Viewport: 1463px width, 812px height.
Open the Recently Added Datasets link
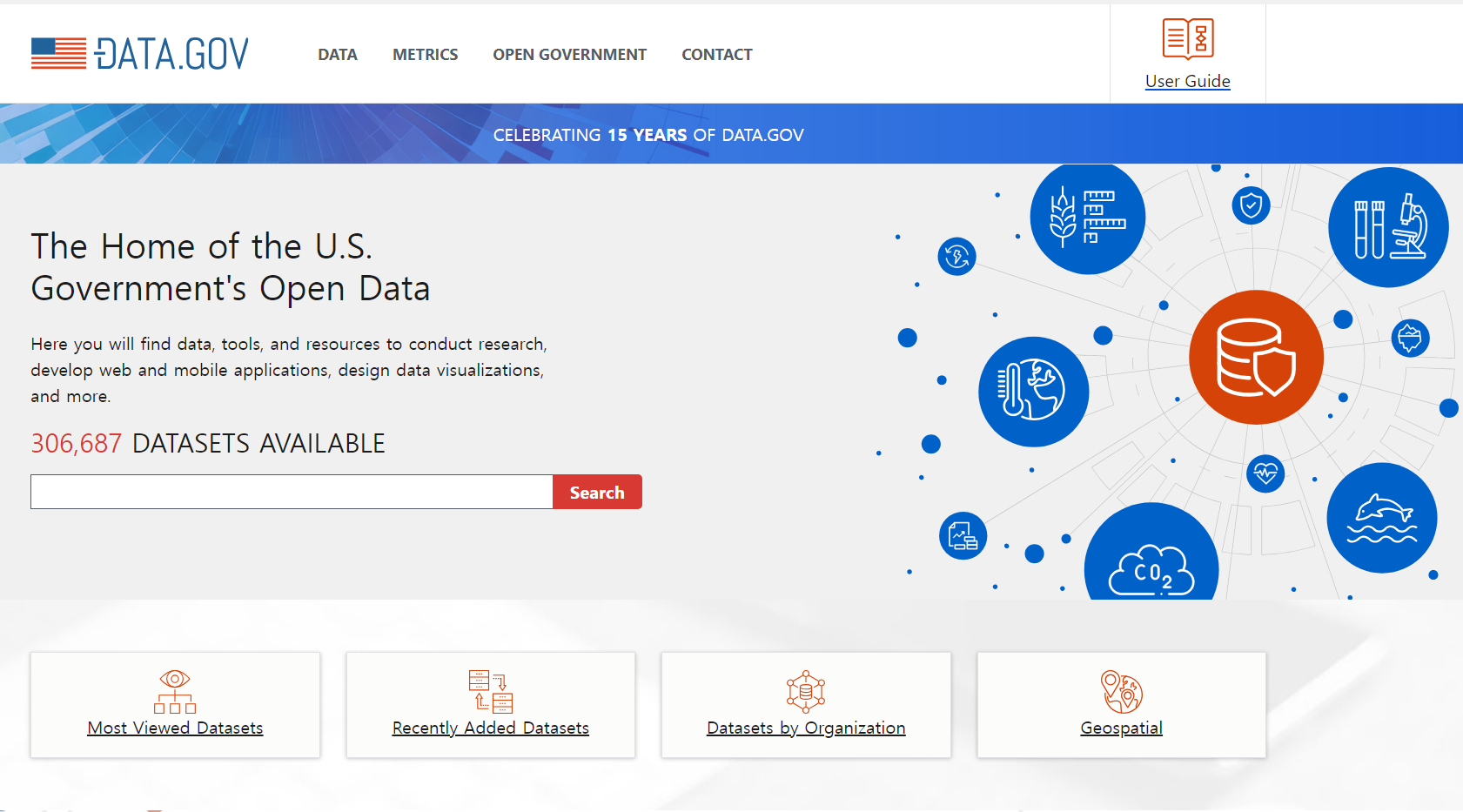pos(491,728)
